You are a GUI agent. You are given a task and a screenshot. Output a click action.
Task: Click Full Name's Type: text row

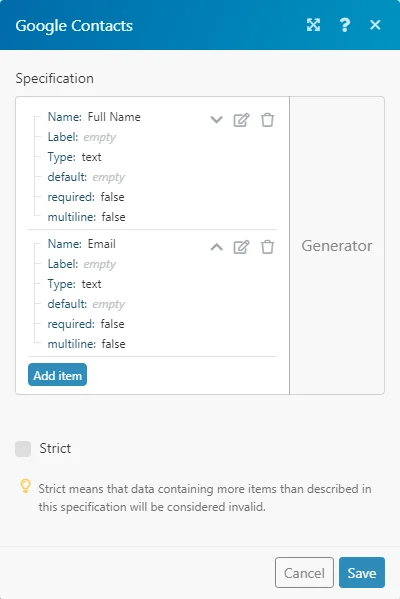[x=74, y=157]
